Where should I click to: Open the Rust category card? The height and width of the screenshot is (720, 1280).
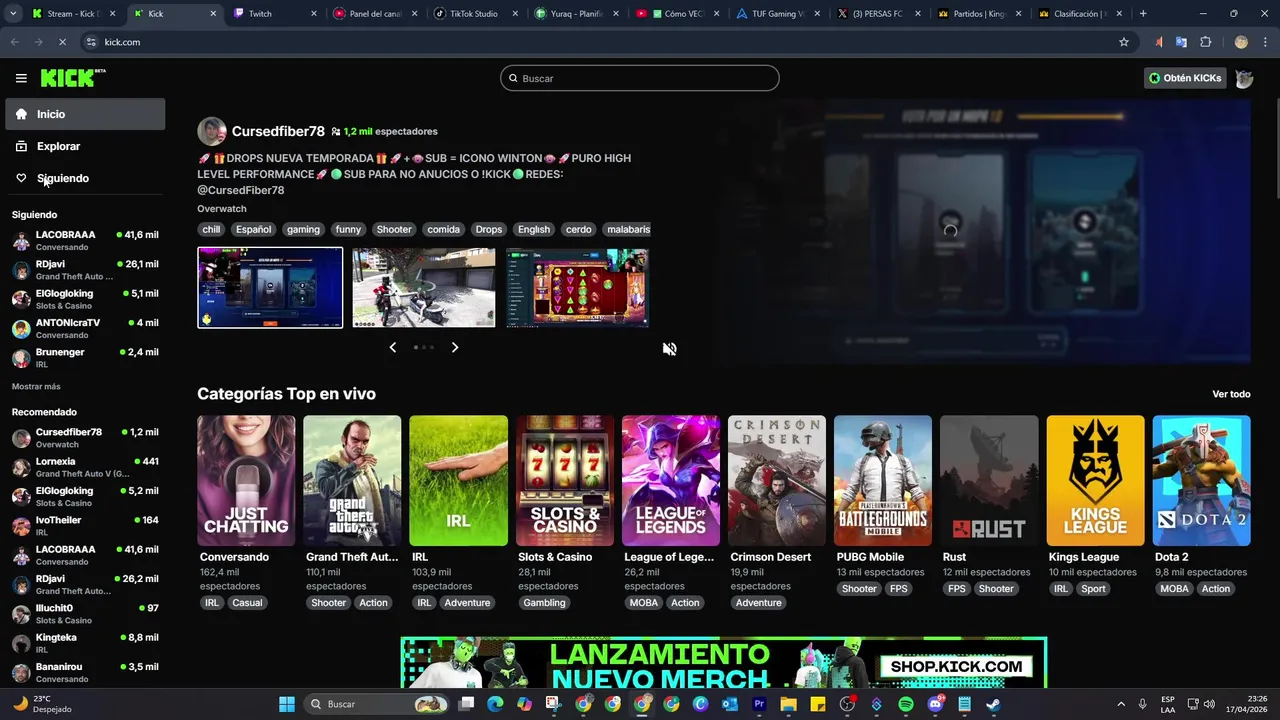click(989, 481)
